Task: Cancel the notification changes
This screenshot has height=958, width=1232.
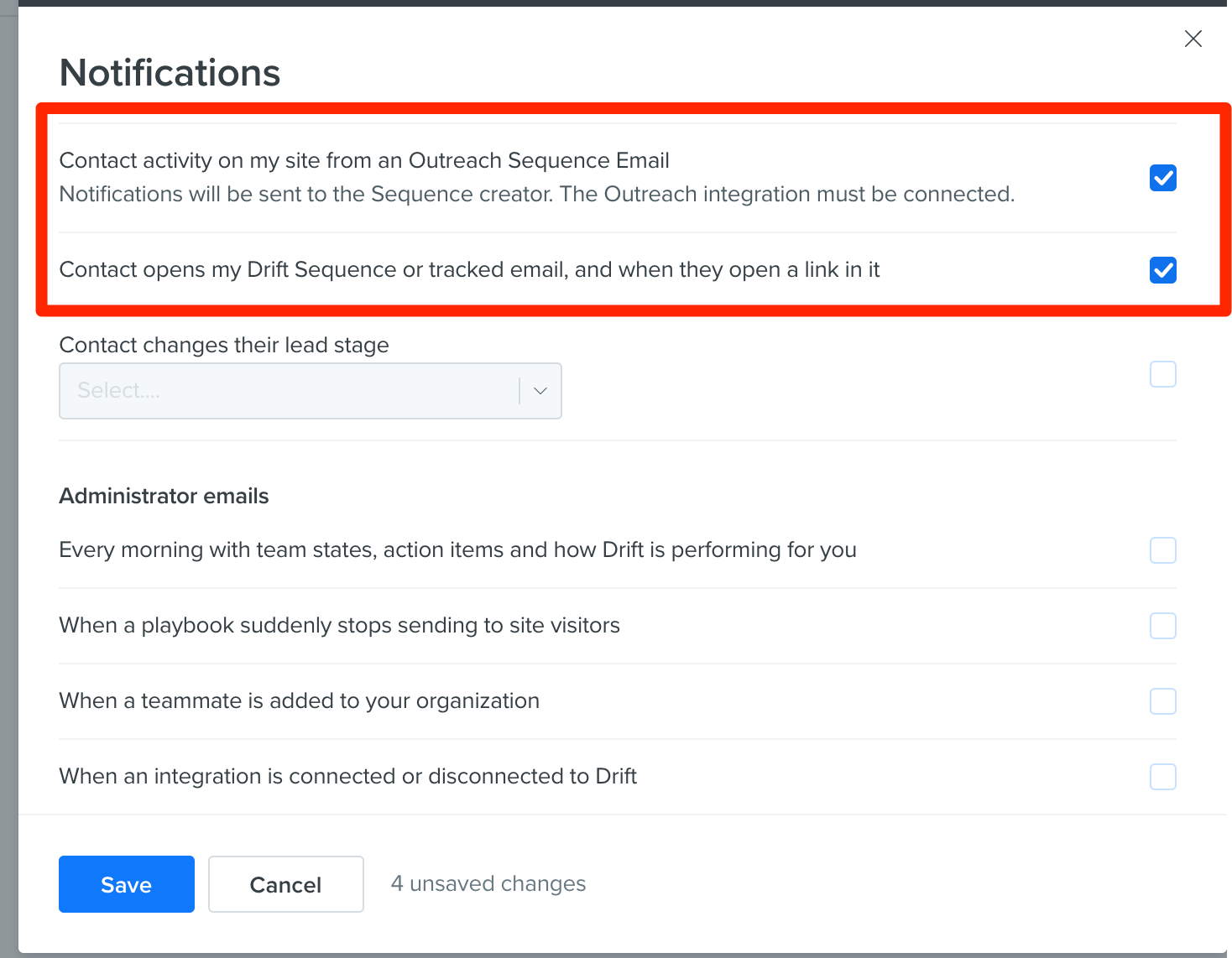Action: click(x=285, y=884)
